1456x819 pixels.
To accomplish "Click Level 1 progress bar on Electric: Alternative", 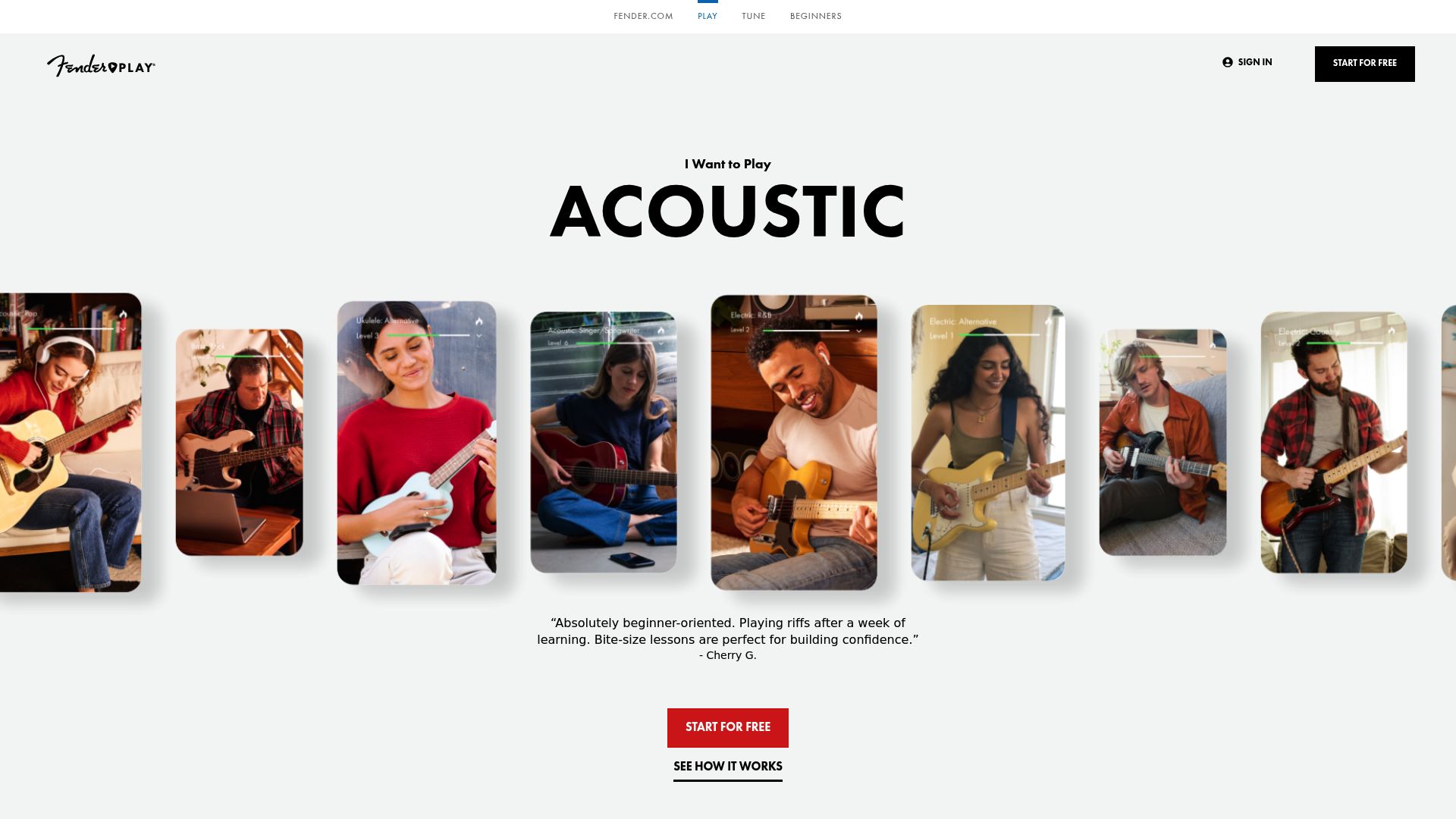I will click(x=999, y=335).
